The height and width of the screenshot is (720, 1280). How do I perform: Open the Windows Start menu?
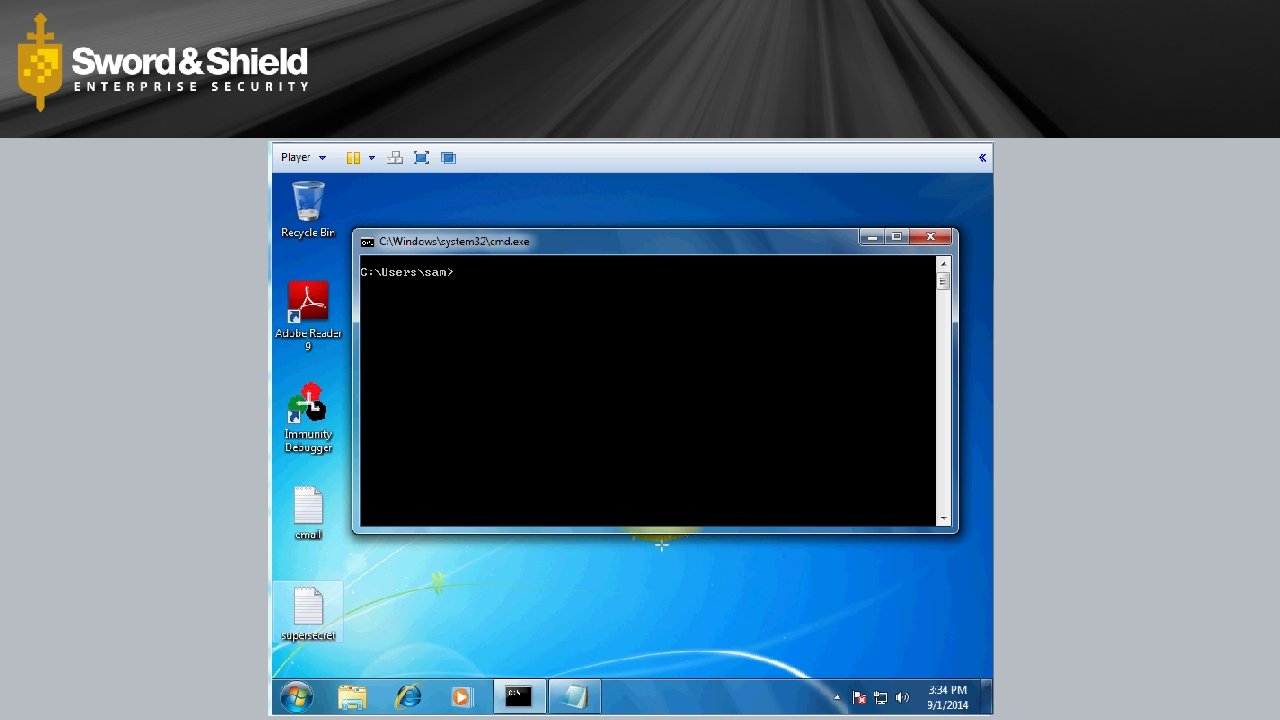(296, 696)
